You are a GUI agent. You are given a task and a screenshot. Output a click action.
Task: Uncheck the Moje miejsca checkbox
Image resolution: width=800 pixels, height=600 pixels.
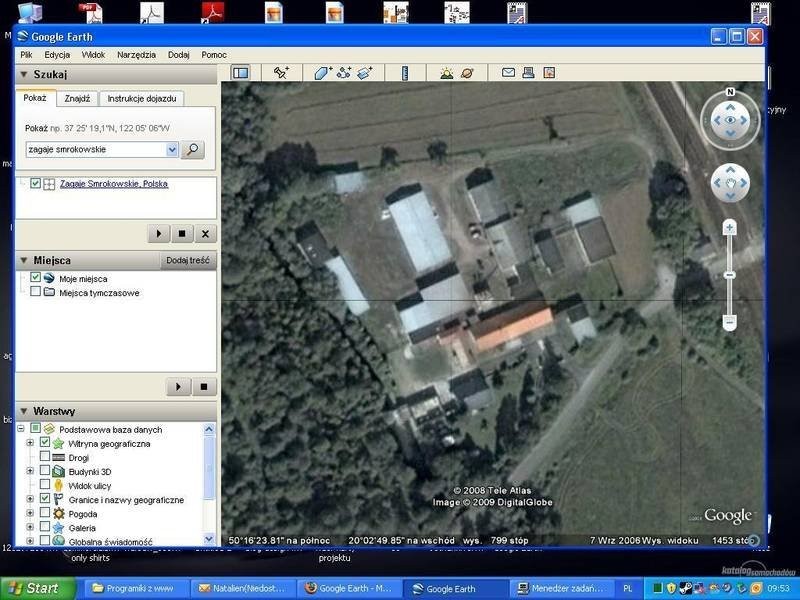(35, 277)
